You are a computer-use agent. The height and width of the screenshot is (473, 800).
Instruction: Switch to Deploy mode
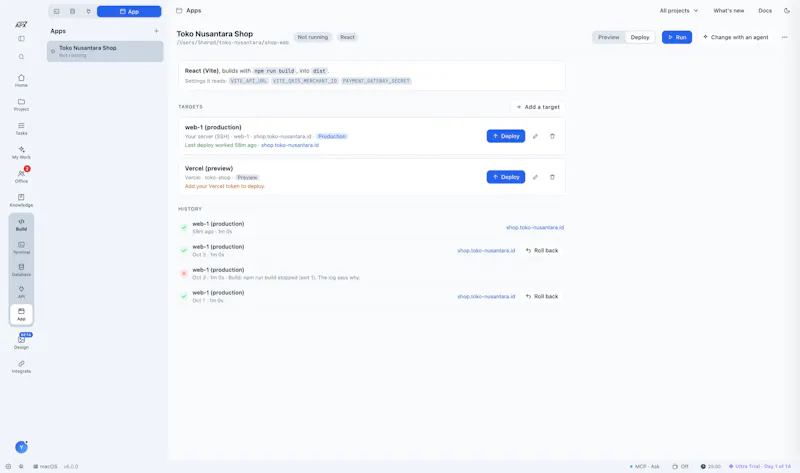point(640,37)
